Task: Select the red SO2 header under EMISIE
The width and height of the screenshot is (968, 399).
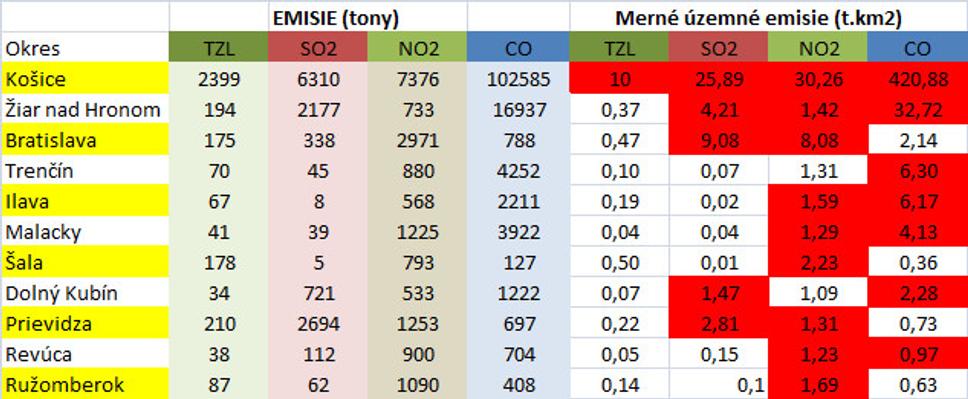Action: pyautogui.click(x=318, y=48)
